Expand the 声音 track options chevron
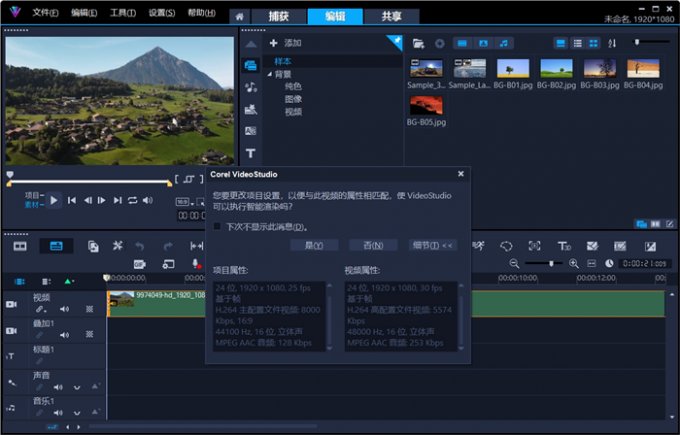 pyautogui.click(x=77, y=387)
